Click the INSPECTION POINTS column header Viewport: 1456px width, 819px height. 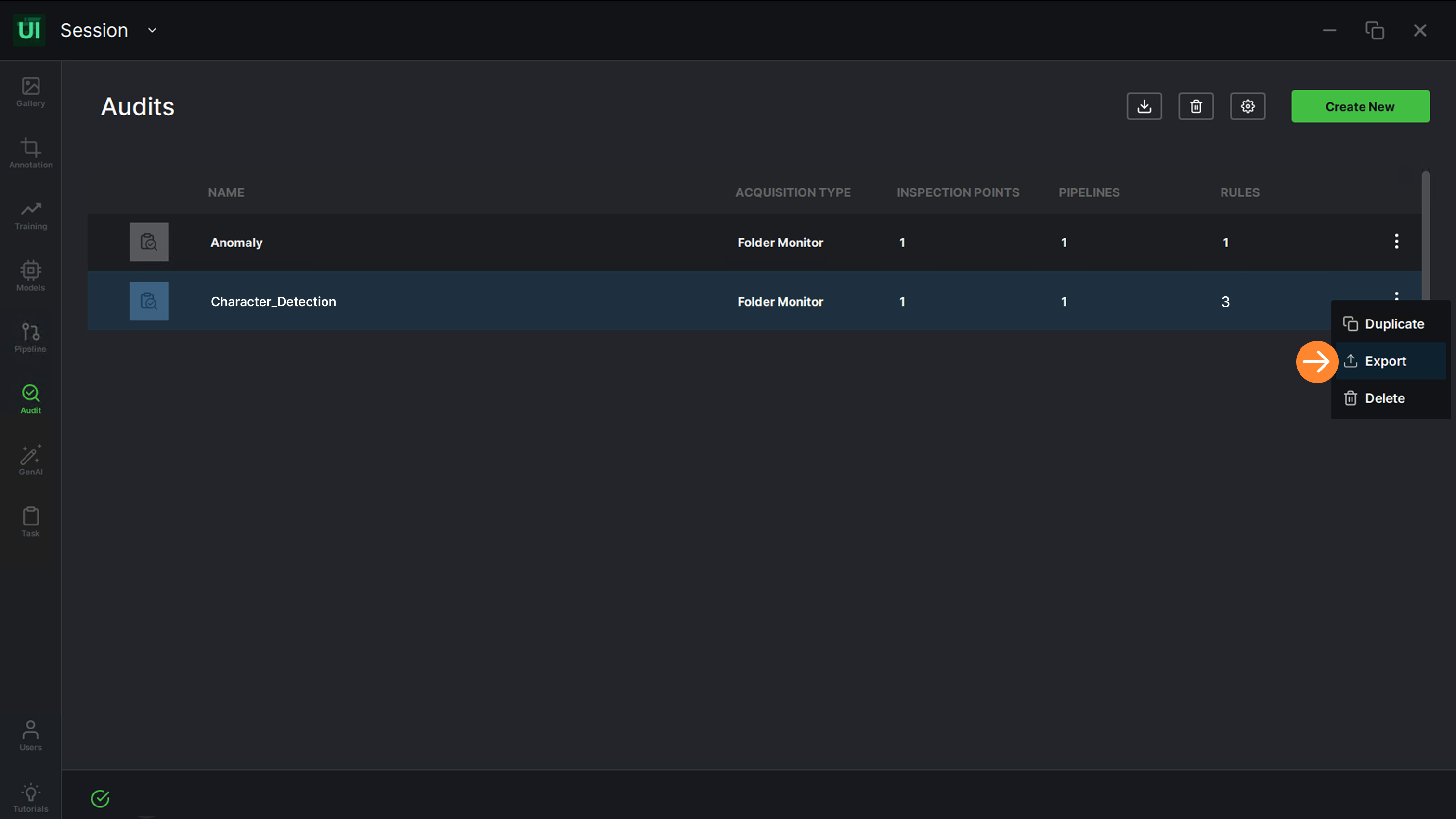(x=958, y=192)
